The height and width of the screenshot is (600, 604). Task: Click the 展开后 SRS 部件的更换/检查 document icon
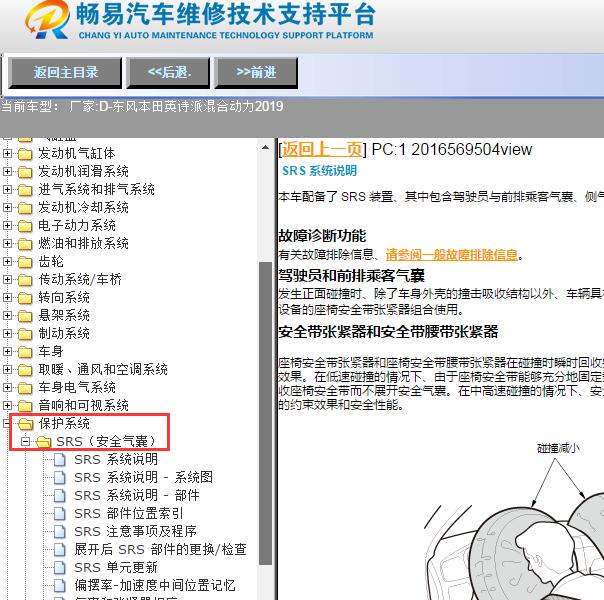60,550
